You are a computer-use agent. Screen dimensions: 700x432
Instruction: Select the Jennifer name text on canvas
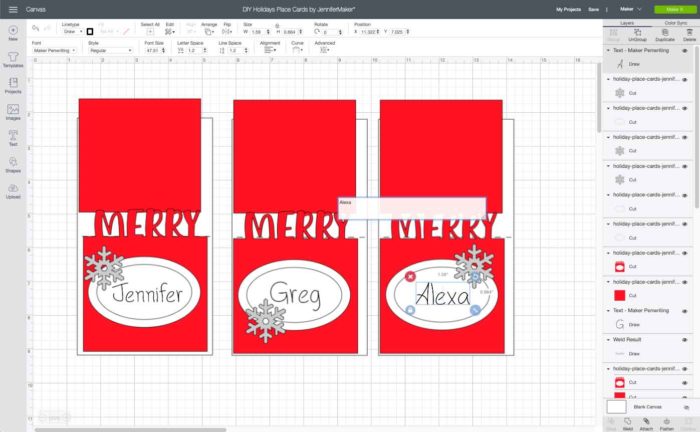point(147,294)
